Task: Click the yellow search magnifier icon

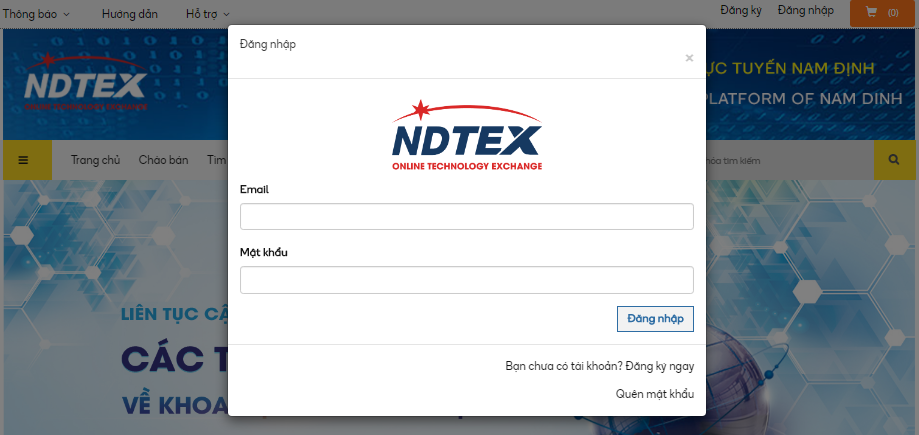Action: point(894,159)
